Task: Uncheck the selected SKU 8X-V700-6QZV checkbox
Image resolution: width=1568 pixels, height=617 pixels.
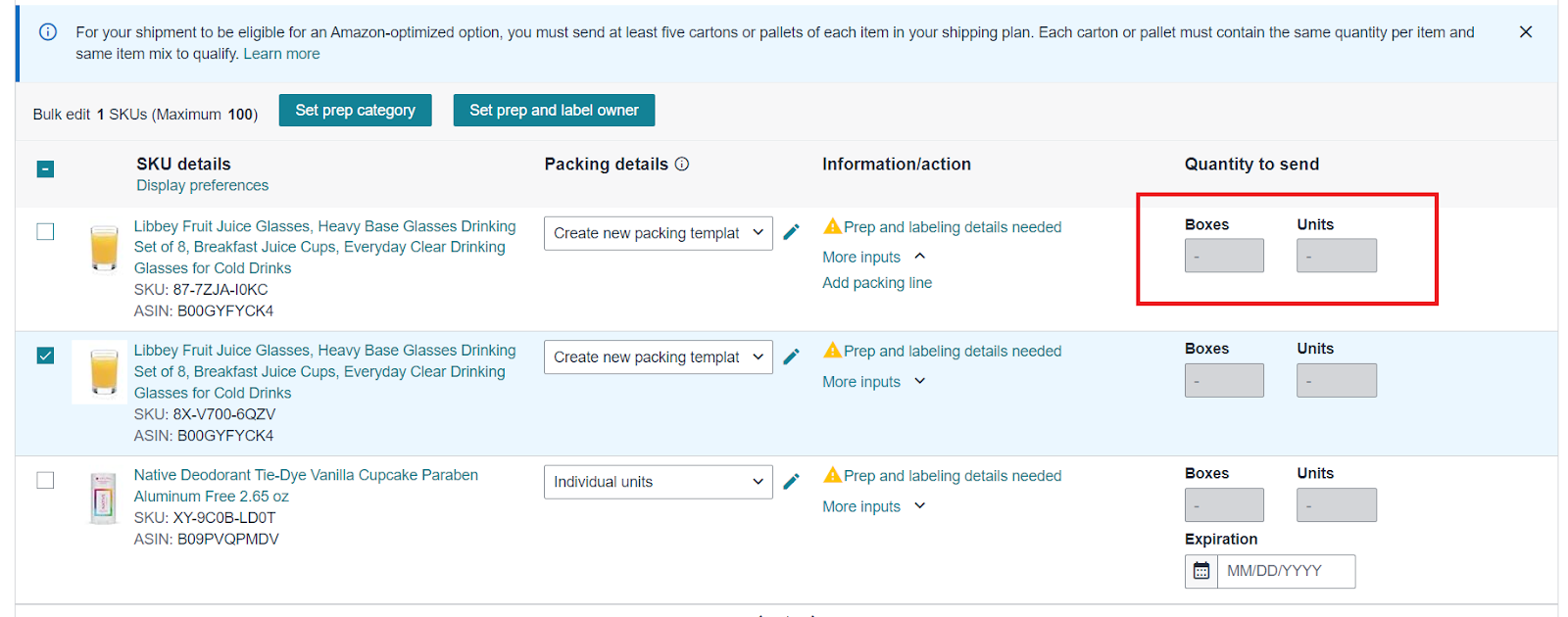Action: click(x=45, y=356)
